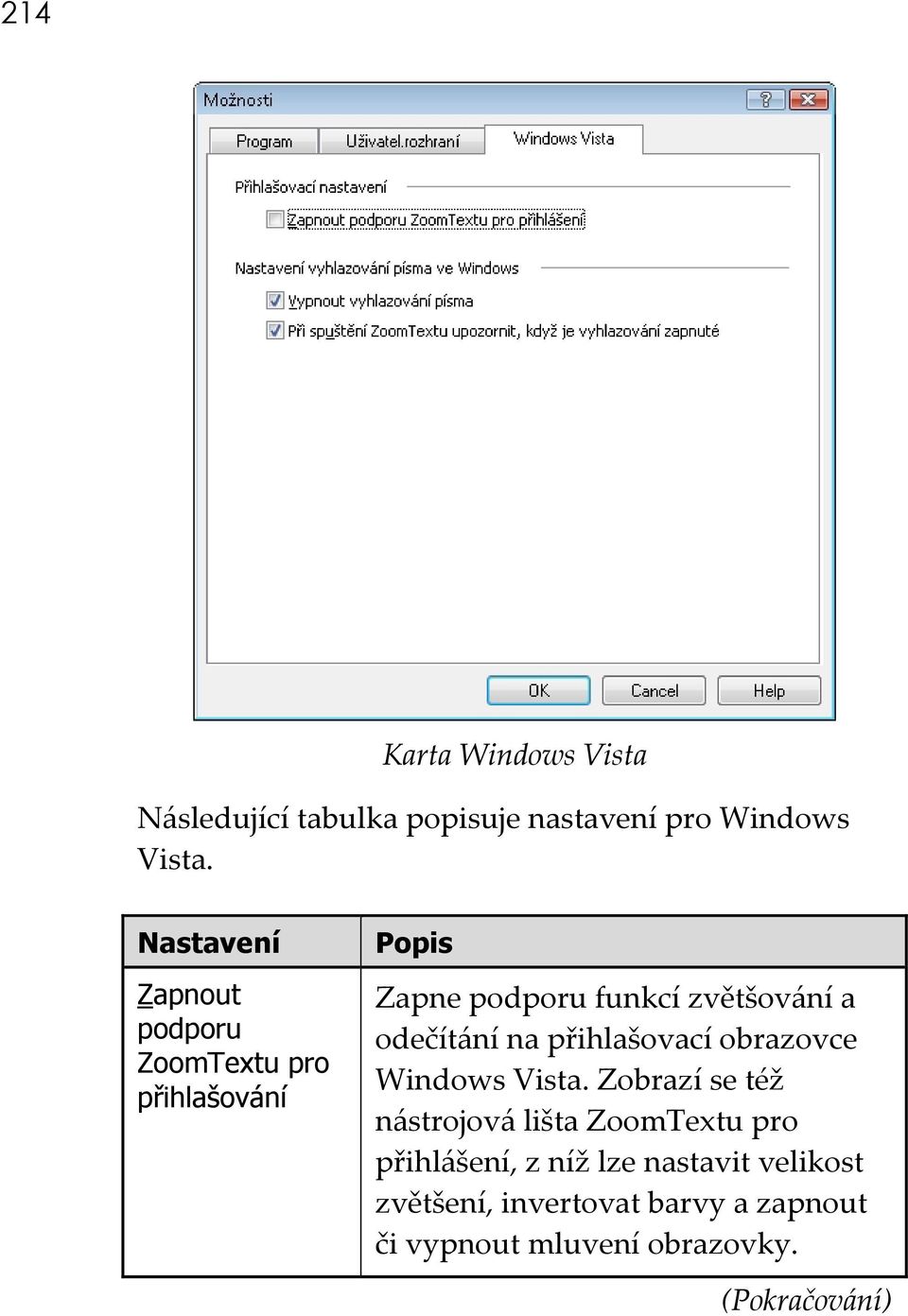Screen dimensions: 908x1316
Task: Uncheck Vypnout vyhlazování písma
Action: tap(275, 301)
